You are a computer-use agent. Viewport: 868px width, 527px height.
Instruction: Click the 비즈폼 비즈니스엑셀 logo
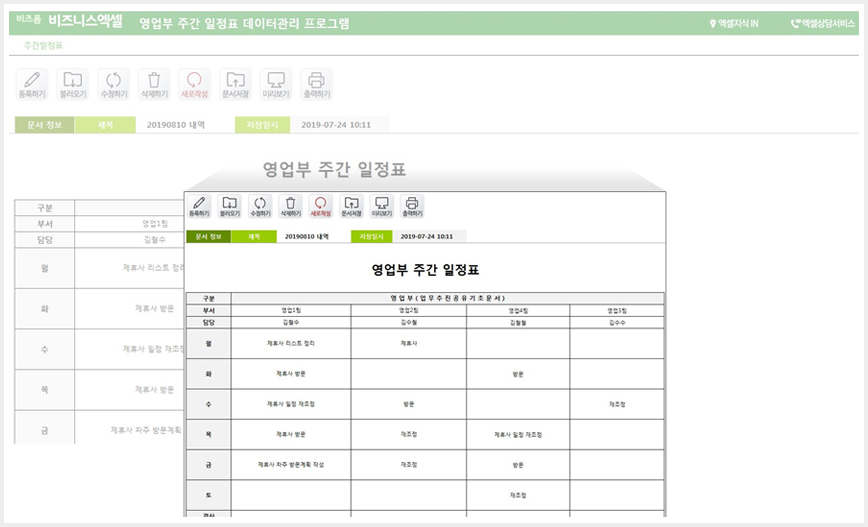point(69,21)
